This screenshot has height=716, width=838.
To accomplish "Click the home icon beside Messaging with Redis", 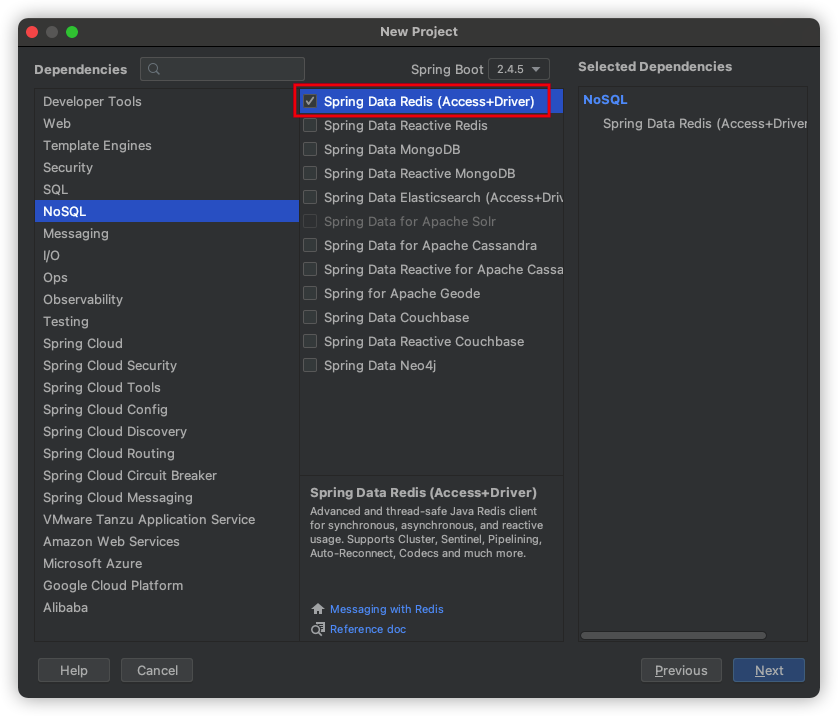I will (318, 609).
